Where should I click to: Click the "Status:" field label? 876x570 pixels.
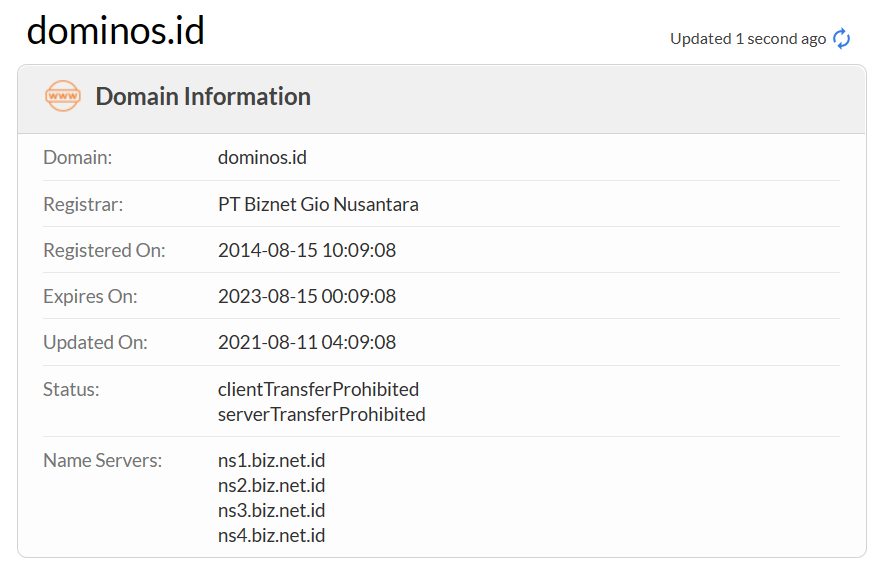(x=71, y=389)
